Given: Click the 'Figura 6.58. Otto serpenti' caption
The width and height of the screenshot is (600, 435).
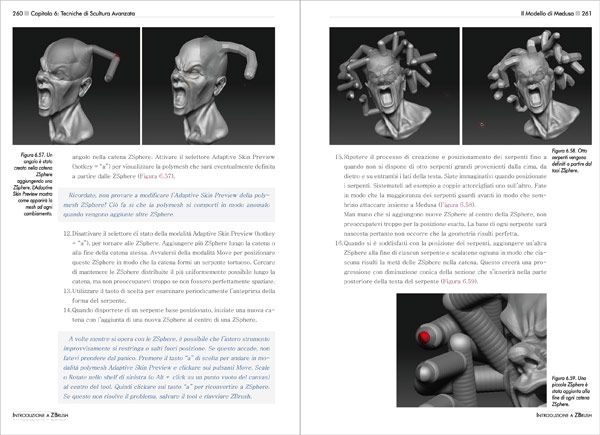Looking at the screenshot, I should pos(571,161).
